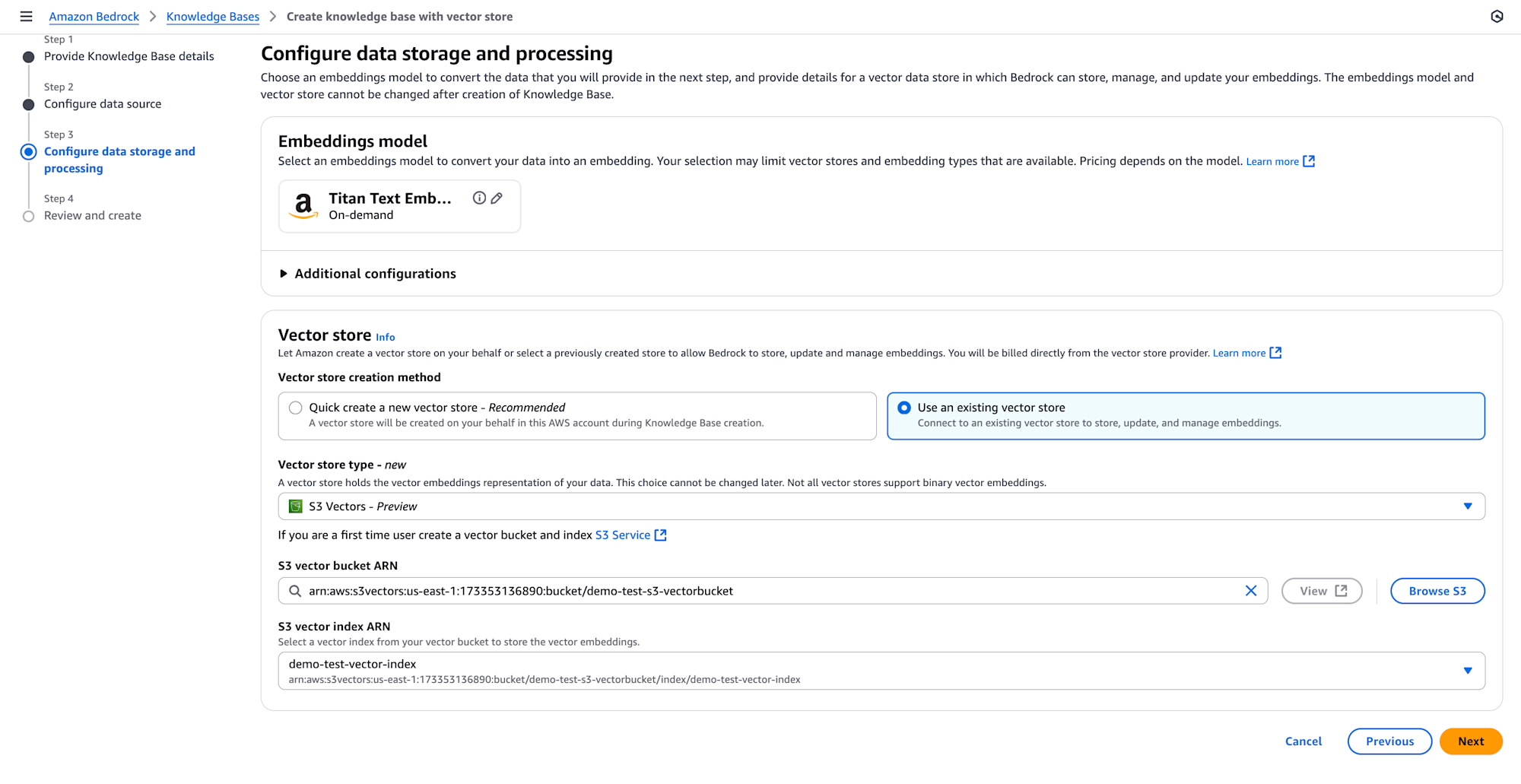This screenshot has width=1521, height=784.
Task: Click the Vector store Info link
Action: (x=386, y=338)
